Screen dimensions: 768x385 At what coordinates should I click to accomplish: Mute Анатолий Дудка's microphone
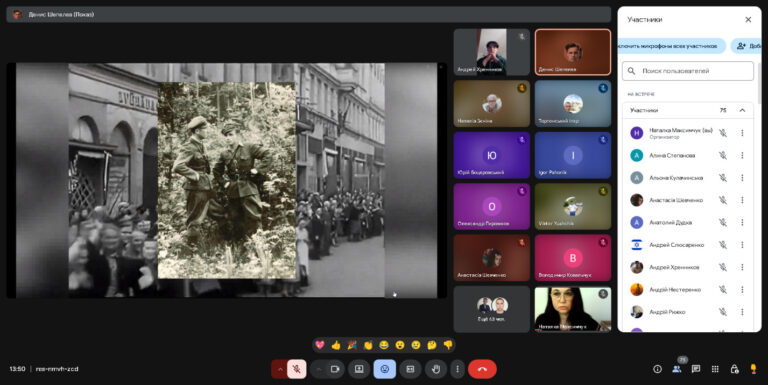(x=722, y=222)
